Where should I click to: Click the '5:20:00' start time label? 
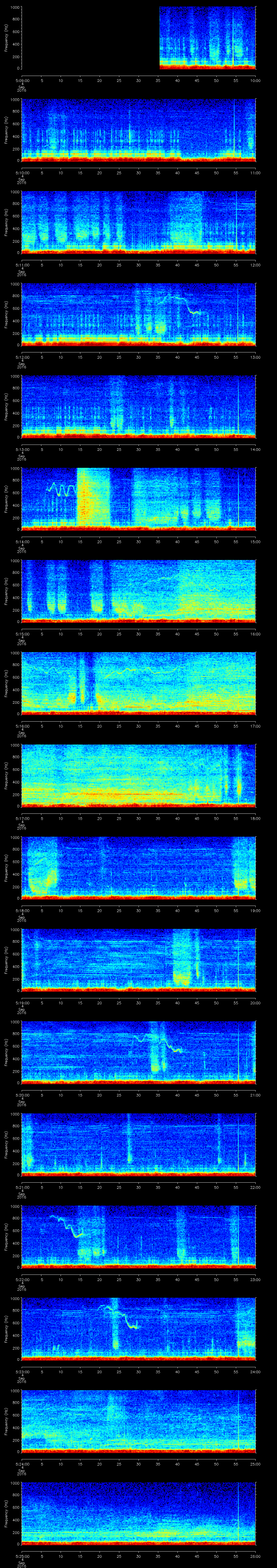(22, 1095)
